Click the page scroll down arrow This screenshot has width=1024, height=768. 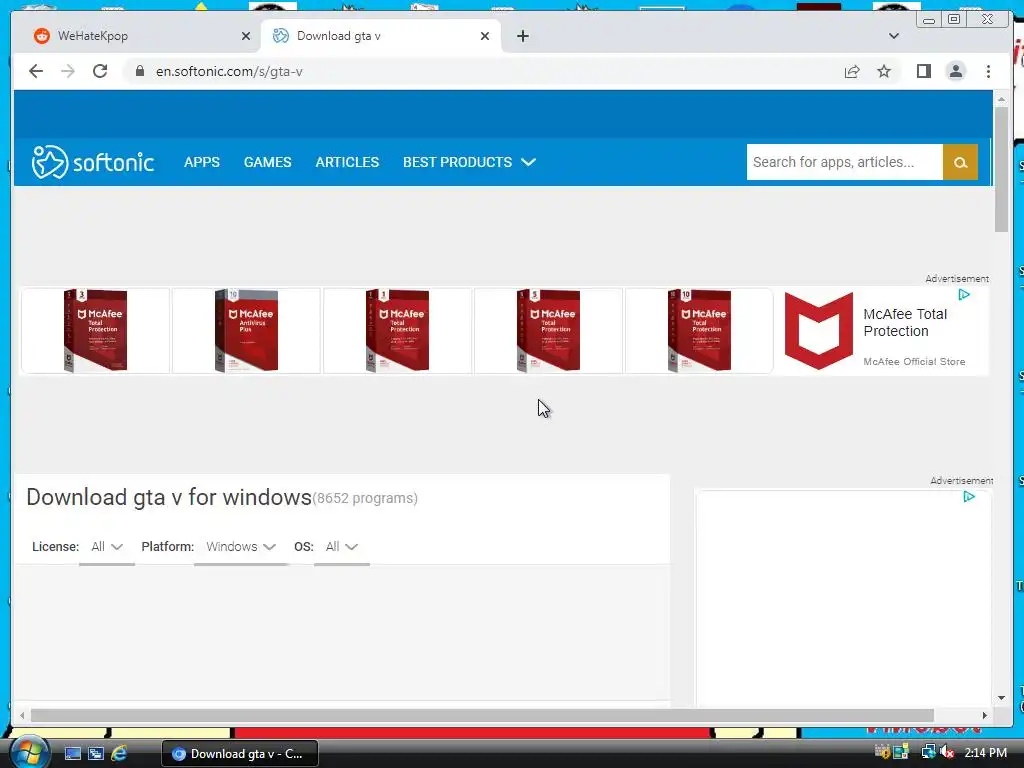(1001, 698)
